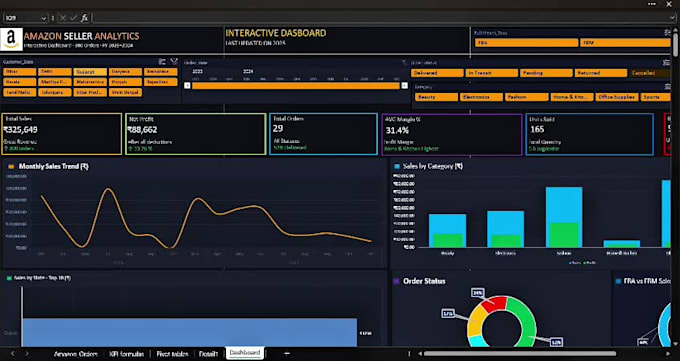Click the timeline left scroll arrow
680x361 pixels.
pyautogui.click(x=187, y=86)
